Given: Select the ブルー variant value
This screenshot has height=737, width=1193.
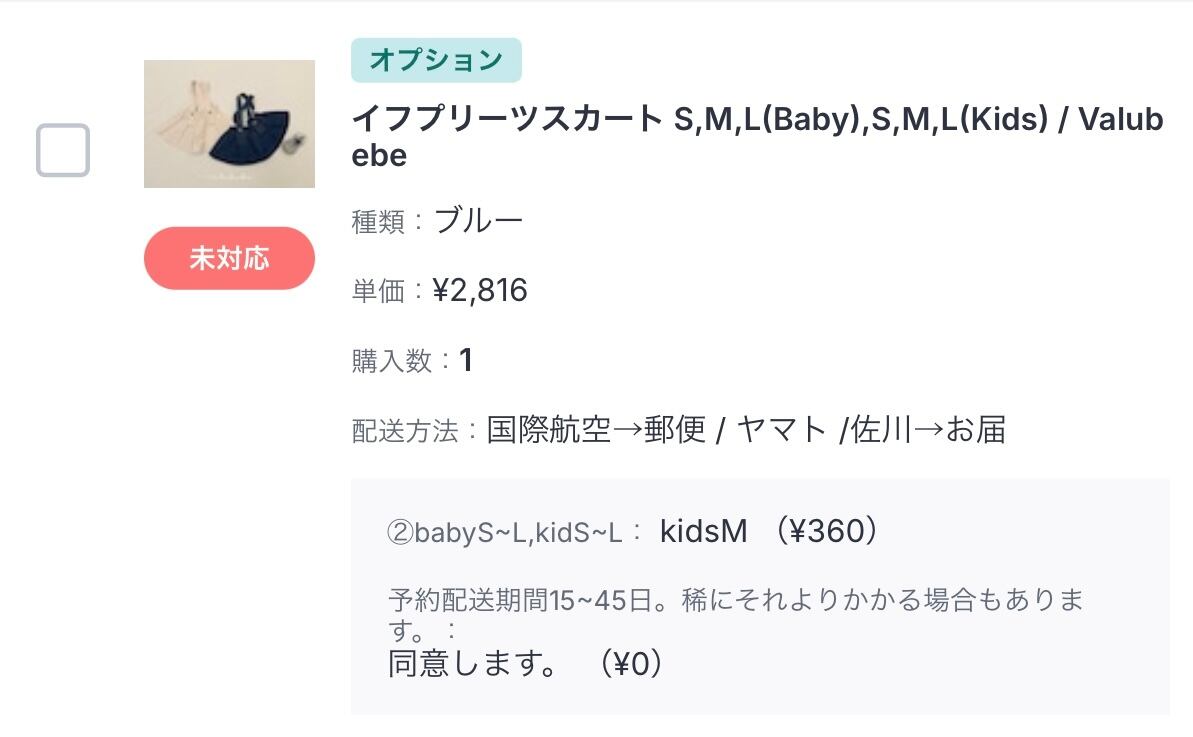Looking at the screenshot, I should coord(478,221).
